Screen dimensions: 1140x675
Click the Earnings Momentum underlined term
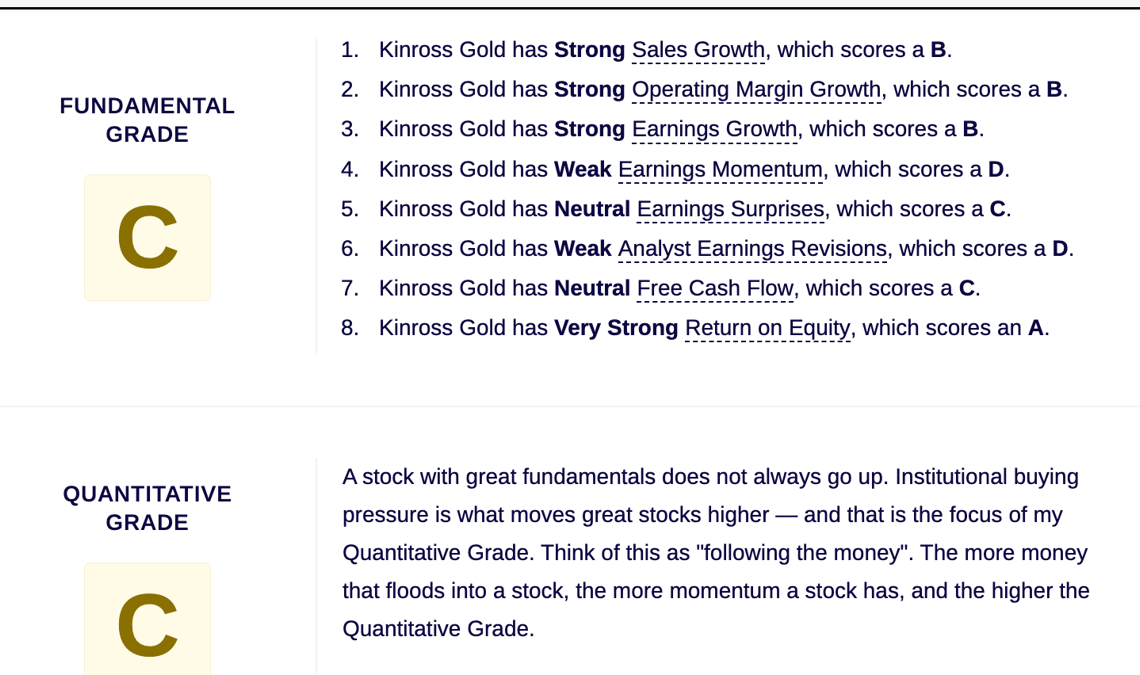click(720, 169)
